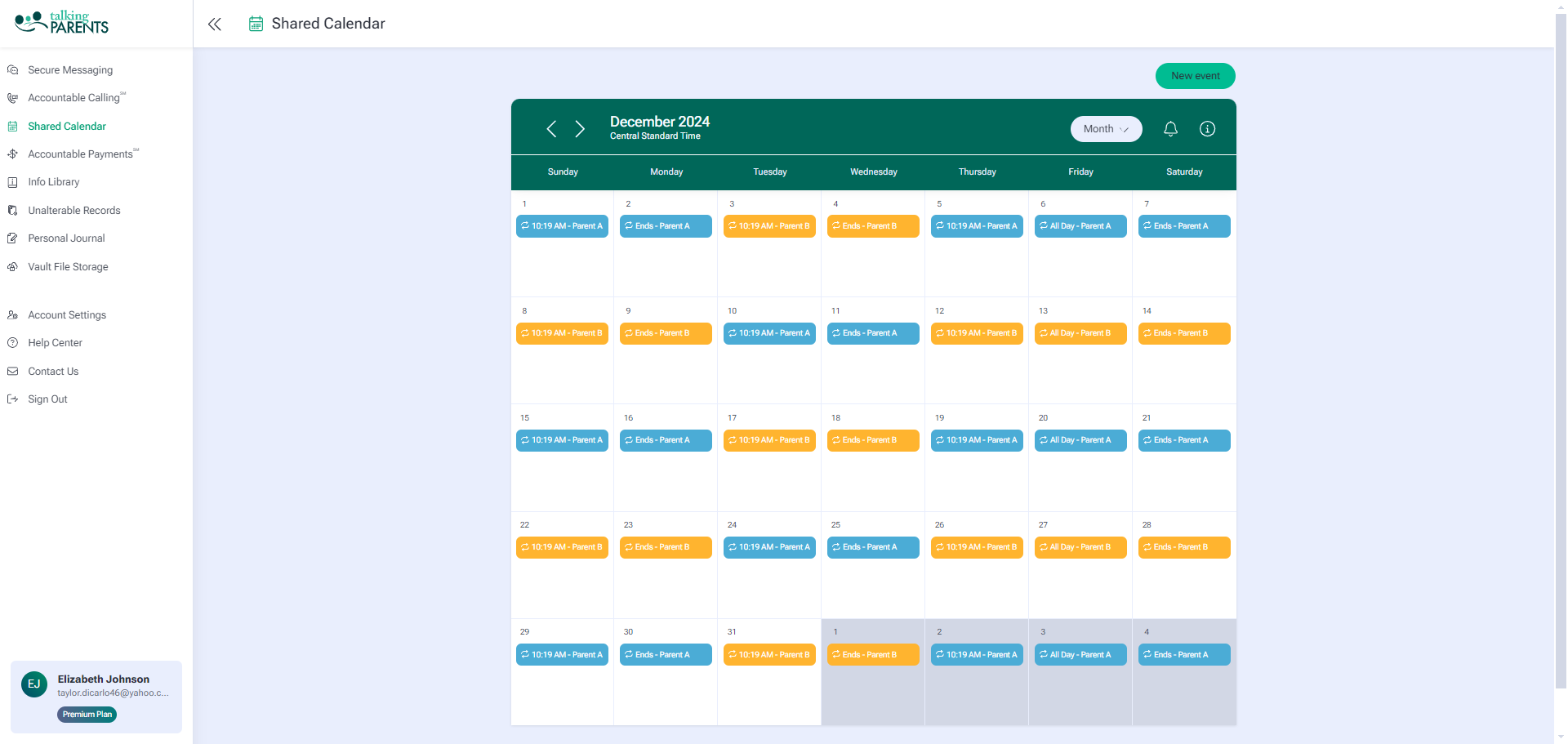Click the page vertical scrollbar

coord(1561,351)
